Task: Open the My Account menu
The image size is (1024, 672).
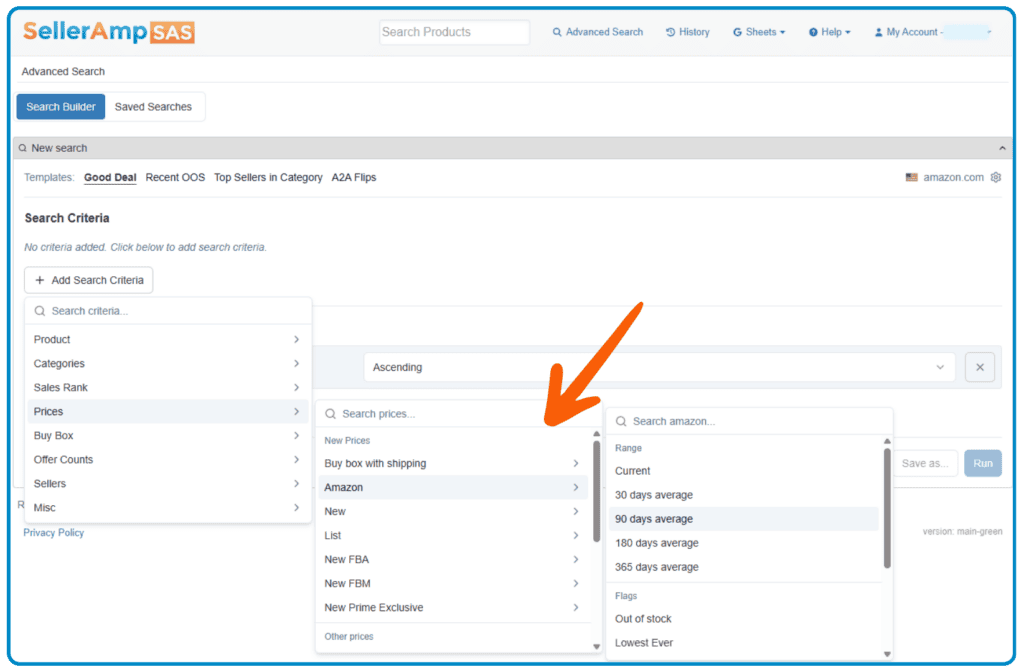Action: 933,32
